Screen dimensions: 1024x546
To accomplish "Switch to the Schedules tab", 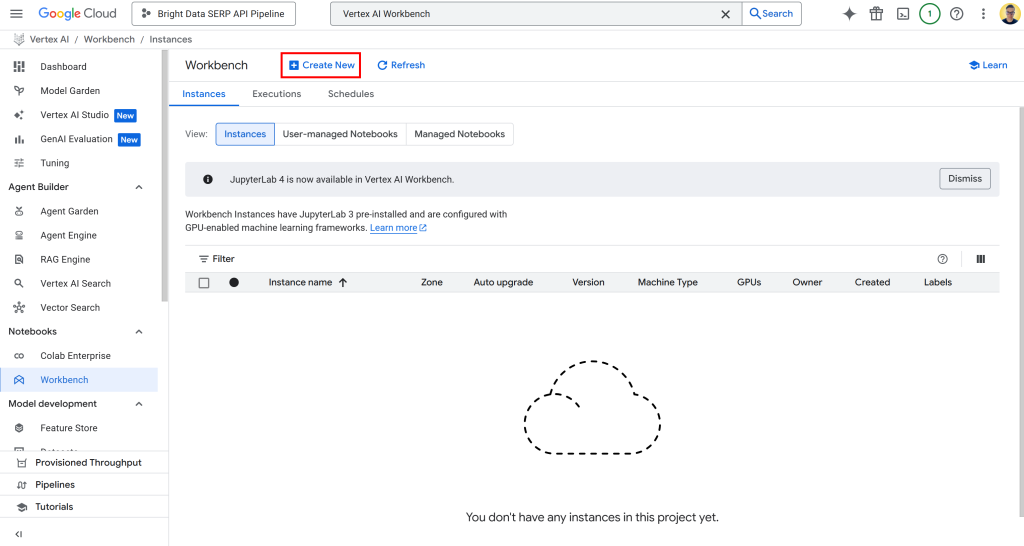I will pos(351,94).
